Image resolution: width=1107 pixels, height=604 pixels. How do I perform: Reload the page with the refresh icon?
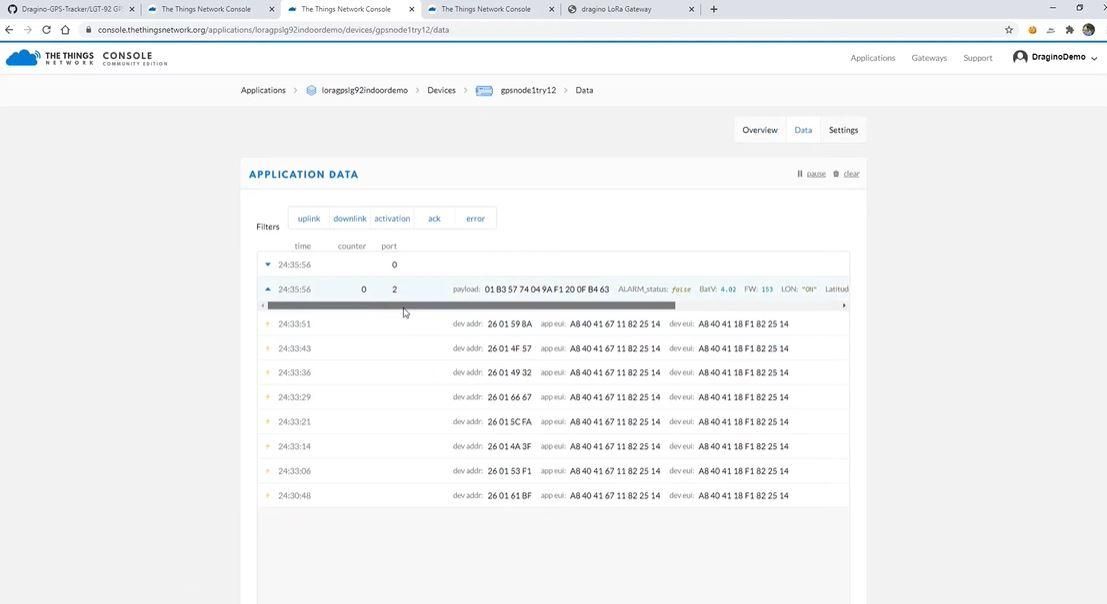tap(47, 30)
